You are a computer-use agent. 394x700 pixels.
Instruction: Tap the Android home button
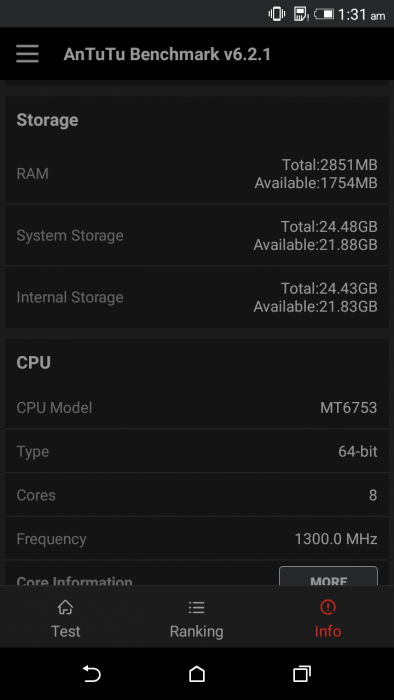pos(197,673)
